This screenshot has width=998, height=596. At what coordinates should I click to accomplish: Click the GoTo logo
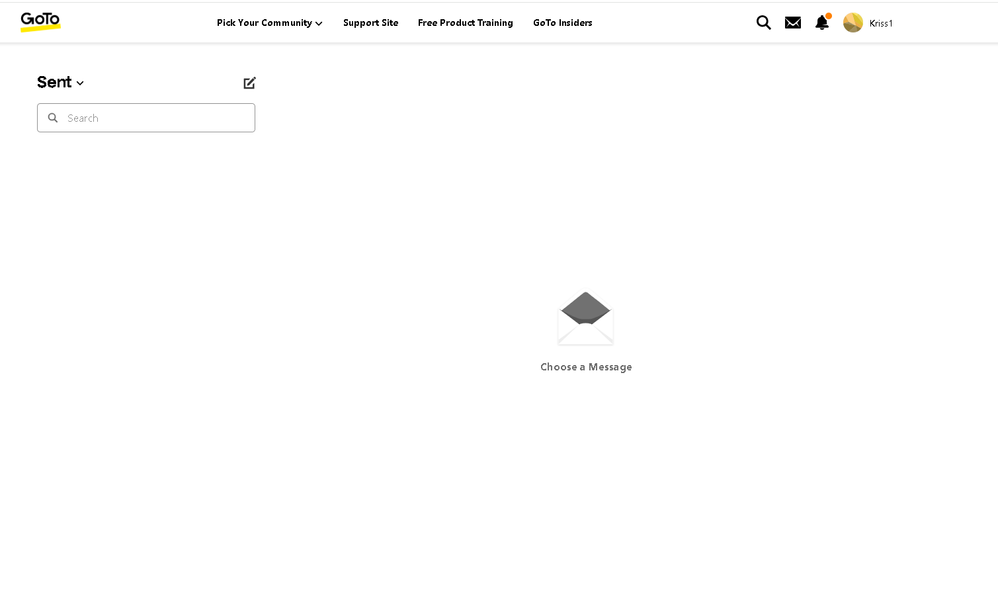coord(40,21)
